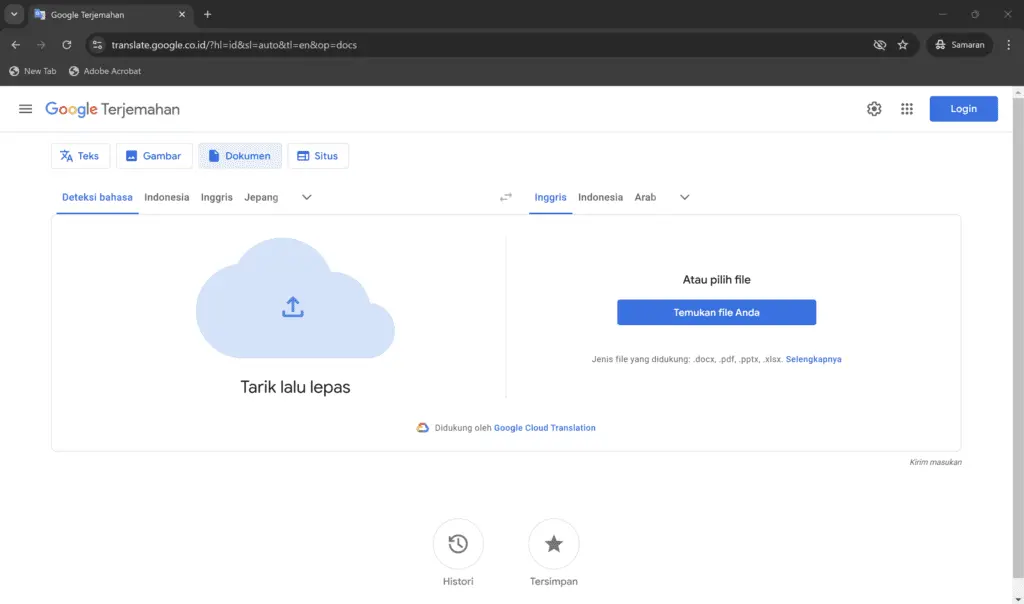
Task: Open the Adobe Acrobat bookmark
Action: pyautogui.click(x=105, y=71)
